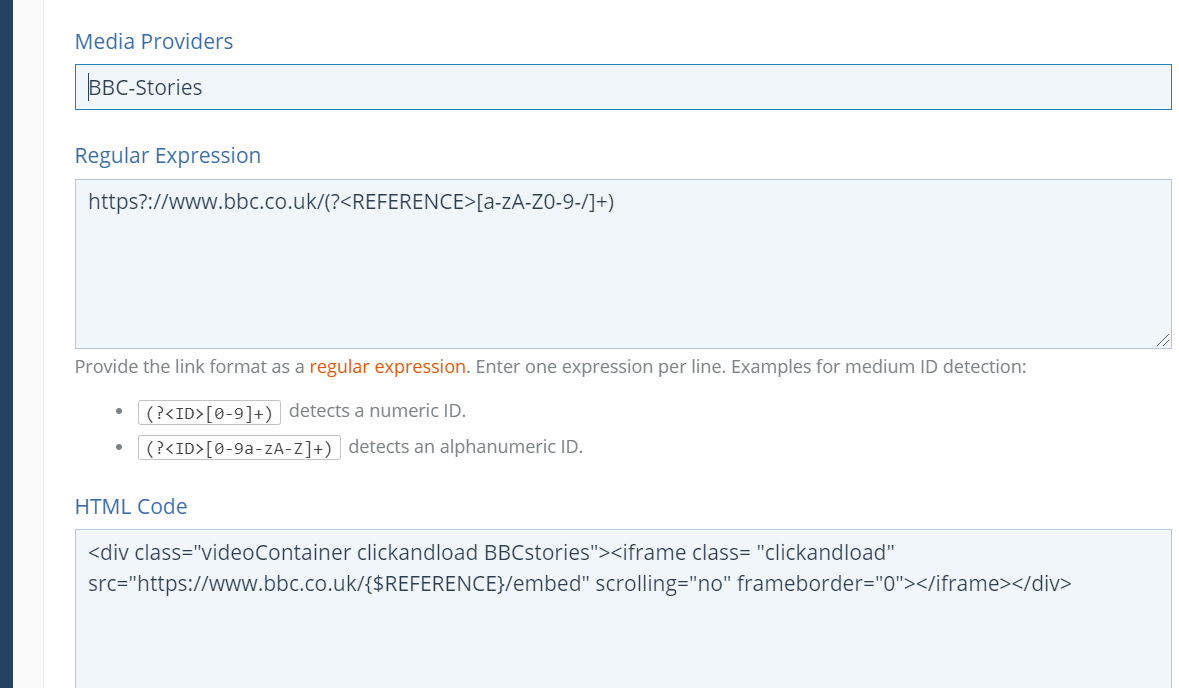This screenshot has height=688, width=1179.
Task: Click the "Enter one expression per line" hint
Action: click(x=600, y=366)
